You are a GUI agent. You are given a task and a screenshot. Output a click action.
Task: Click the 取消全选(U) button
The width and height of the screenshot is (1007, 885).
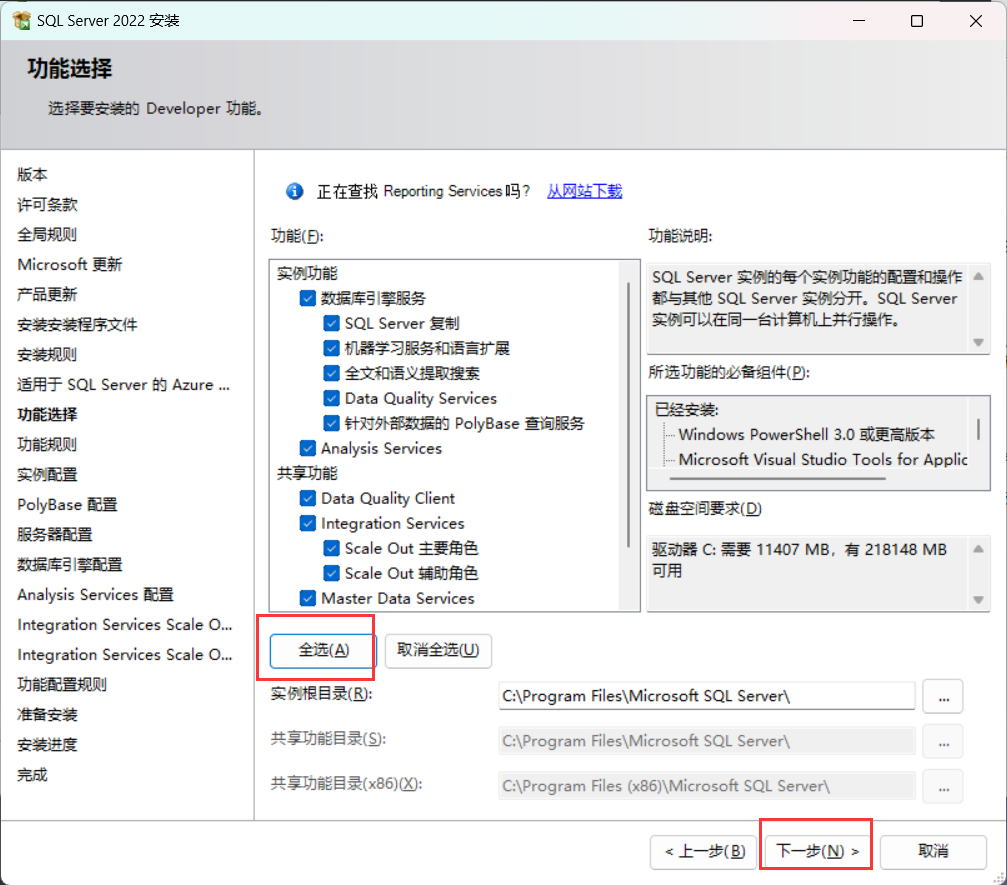click(438, 651)
